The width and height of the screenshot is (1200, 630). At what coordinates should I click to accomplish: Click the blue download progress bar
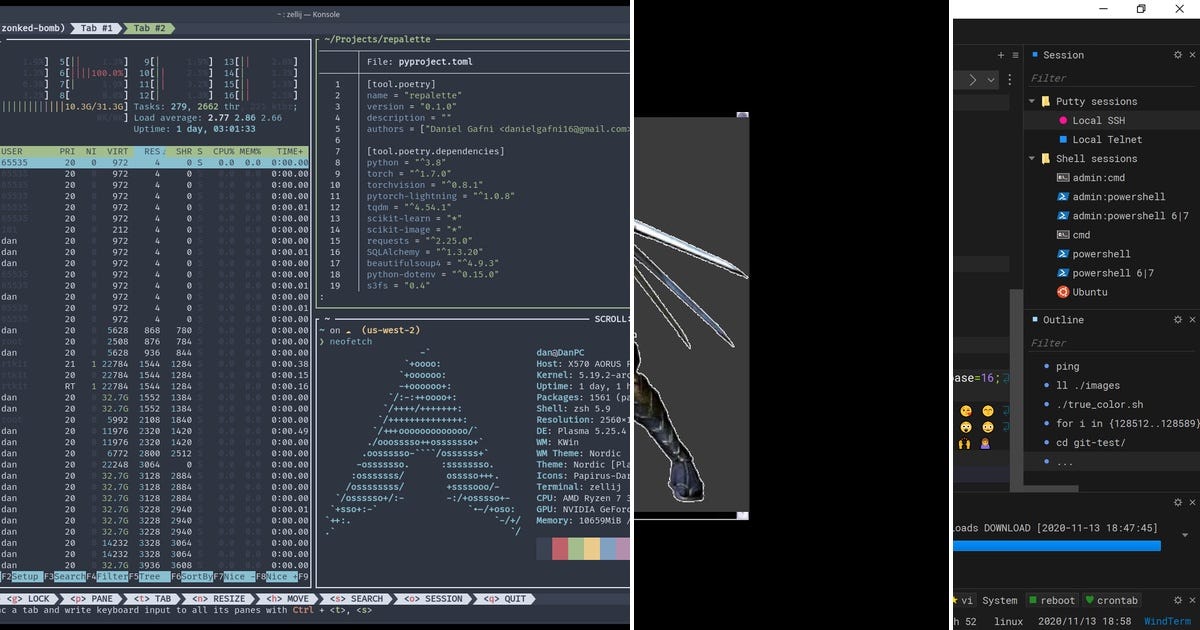1058,546
